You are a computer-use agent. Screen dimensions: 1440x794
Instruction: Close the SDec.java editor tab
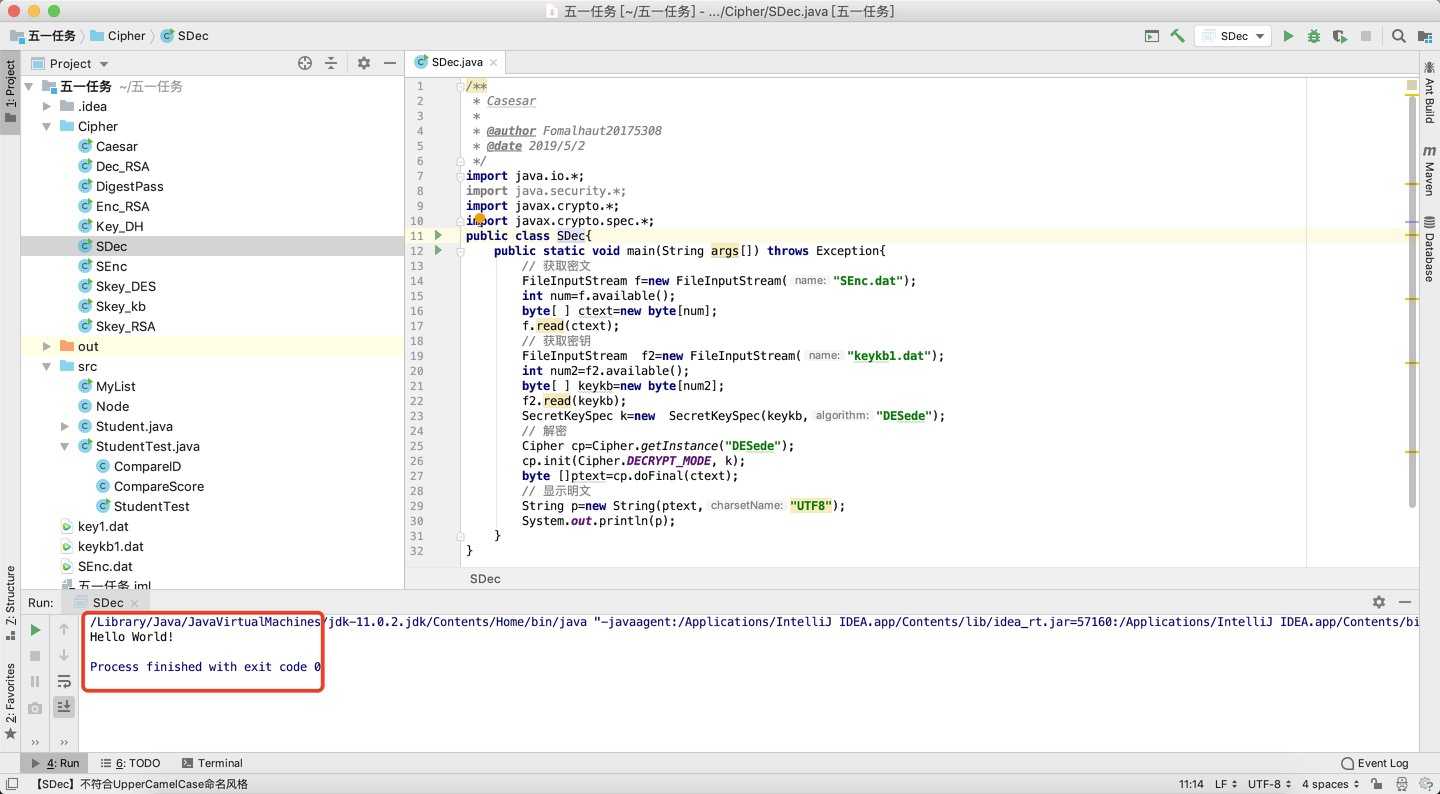point(494,62)
